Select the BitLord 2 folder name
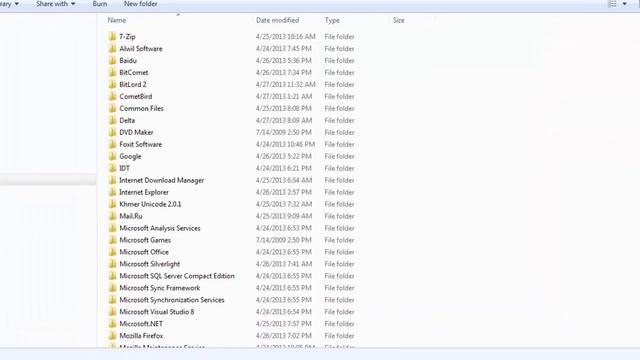The image size is (640, 360). point(133,84)
